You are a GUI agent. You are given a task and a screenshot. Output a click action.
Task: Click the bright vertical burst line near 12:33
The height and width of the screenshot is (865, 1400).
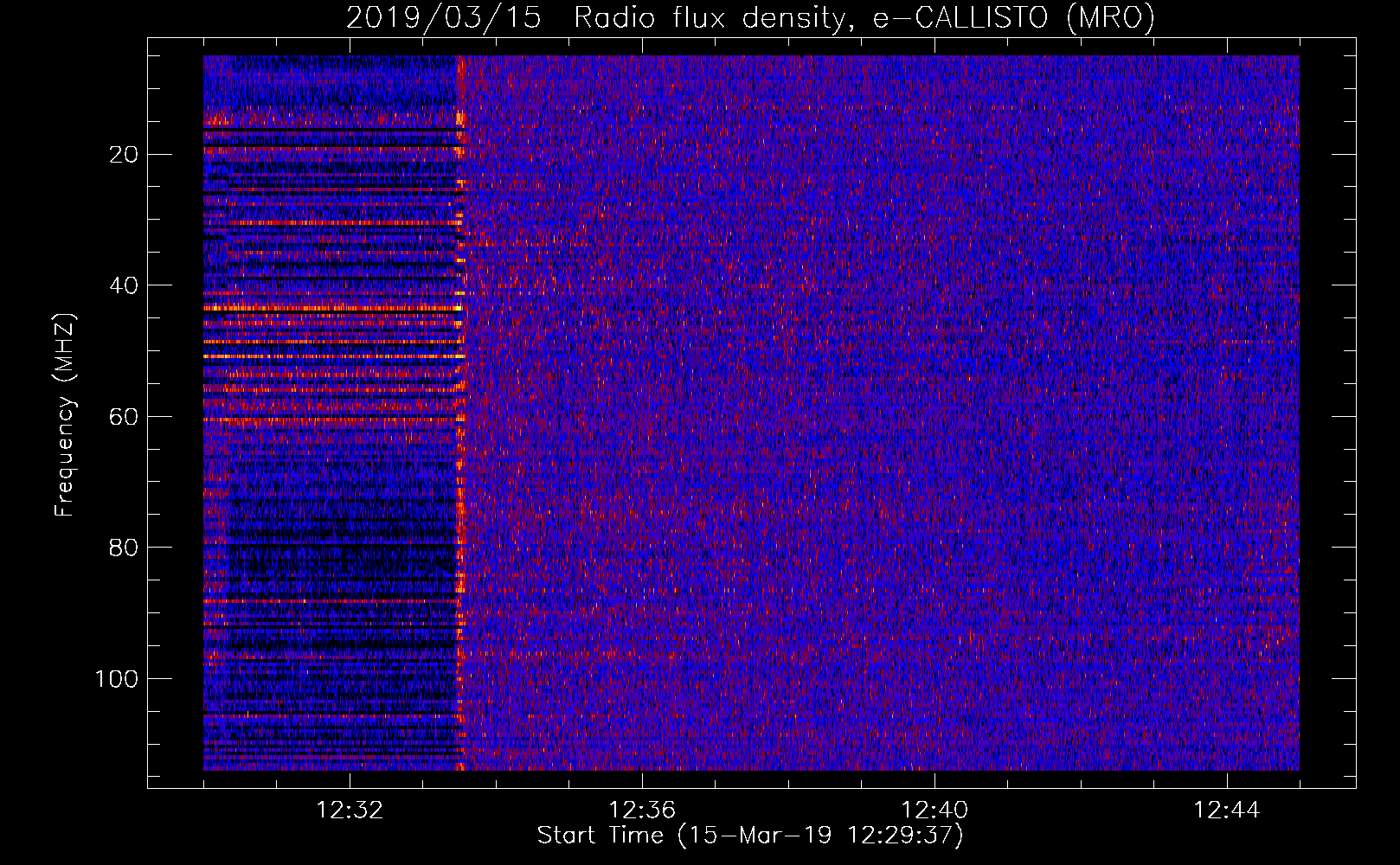[460, 413]
